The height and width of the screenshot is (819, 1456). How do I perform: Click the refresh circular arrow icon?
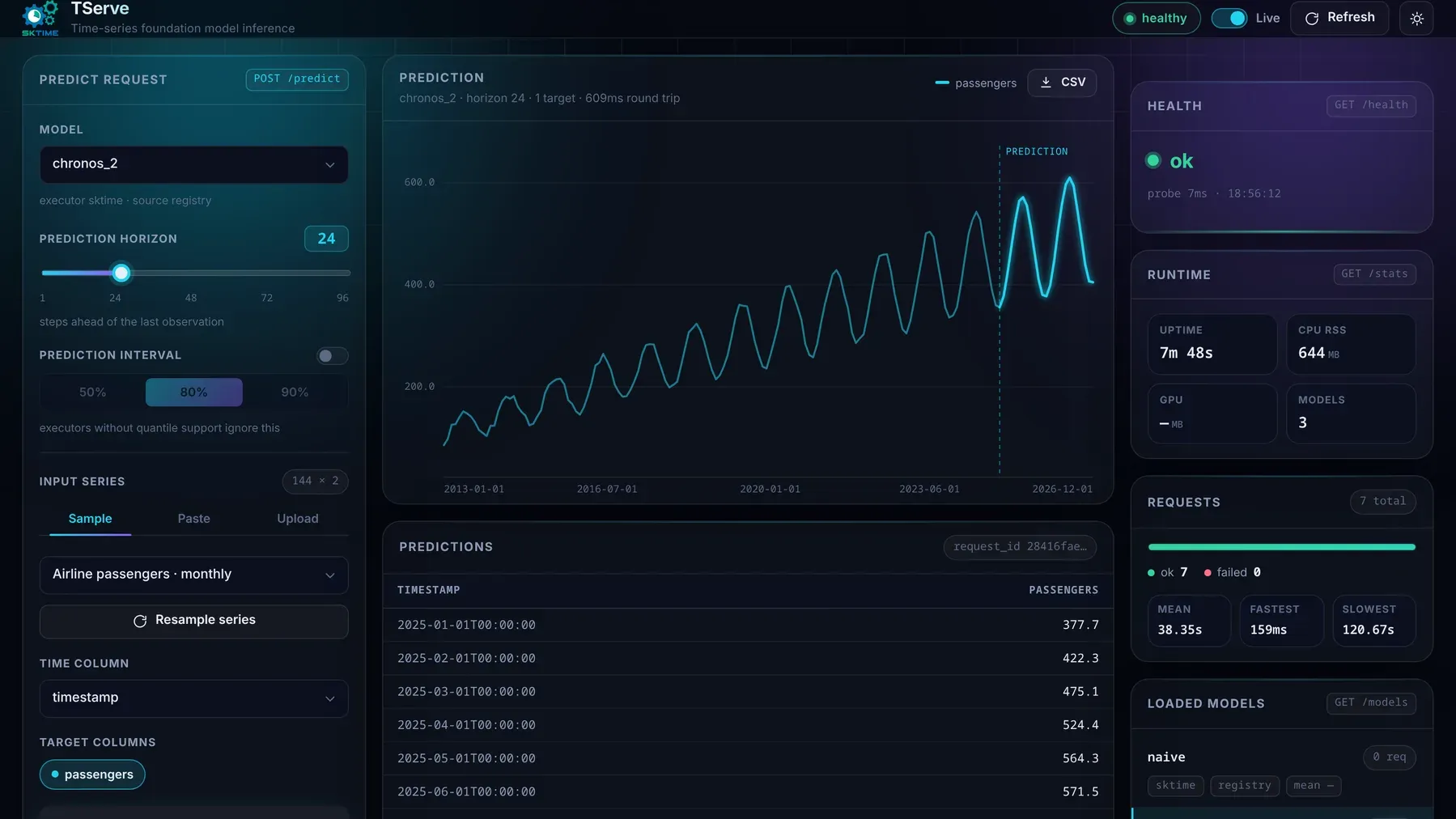(1312, 18)
